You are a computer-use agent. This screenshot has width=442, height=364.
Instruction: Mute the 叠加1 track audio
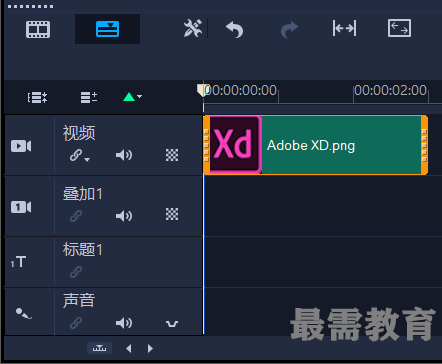click(124, 216)
